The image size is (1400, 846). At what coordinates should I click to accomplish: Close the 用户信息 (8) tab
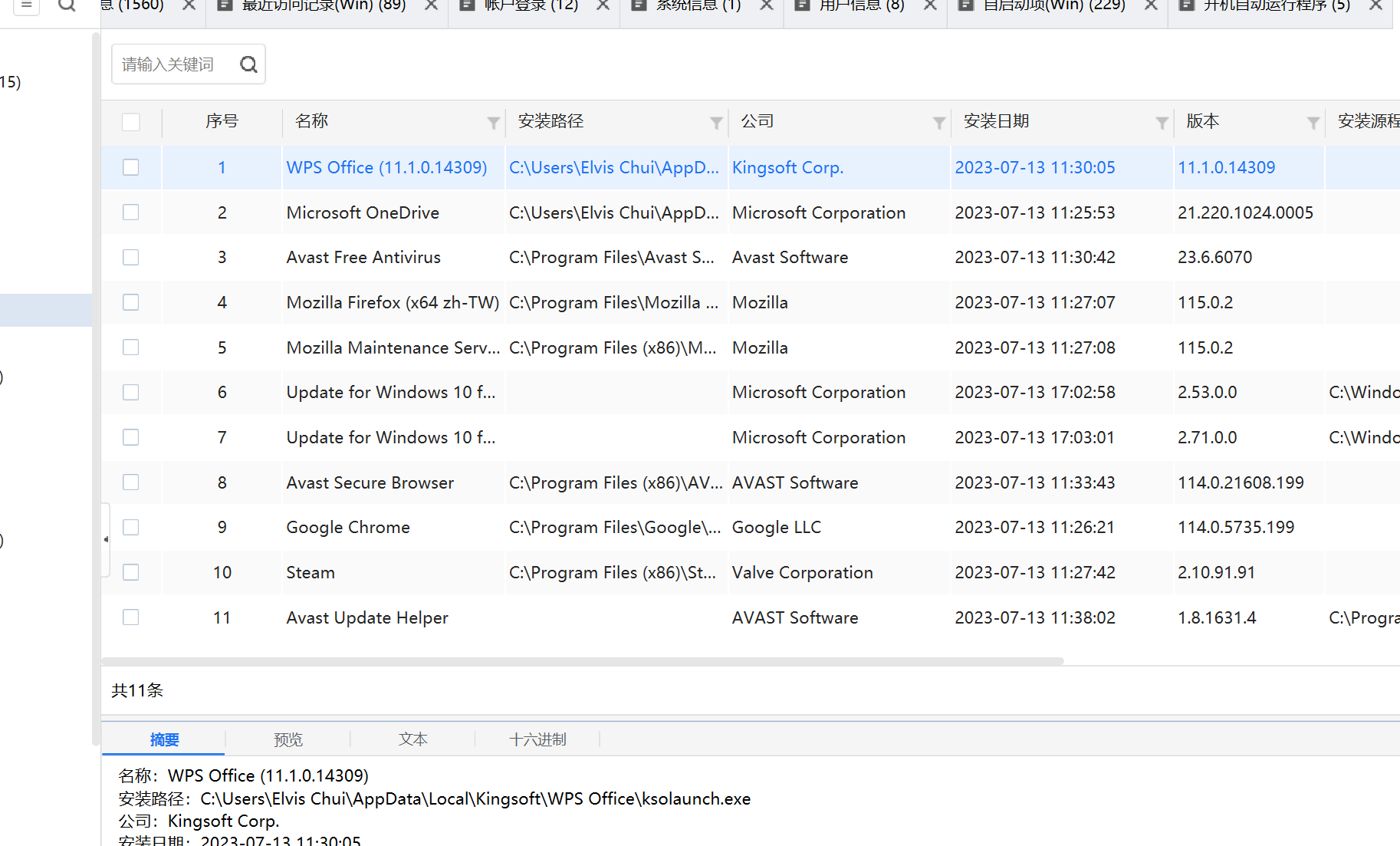tap(930, 5)
